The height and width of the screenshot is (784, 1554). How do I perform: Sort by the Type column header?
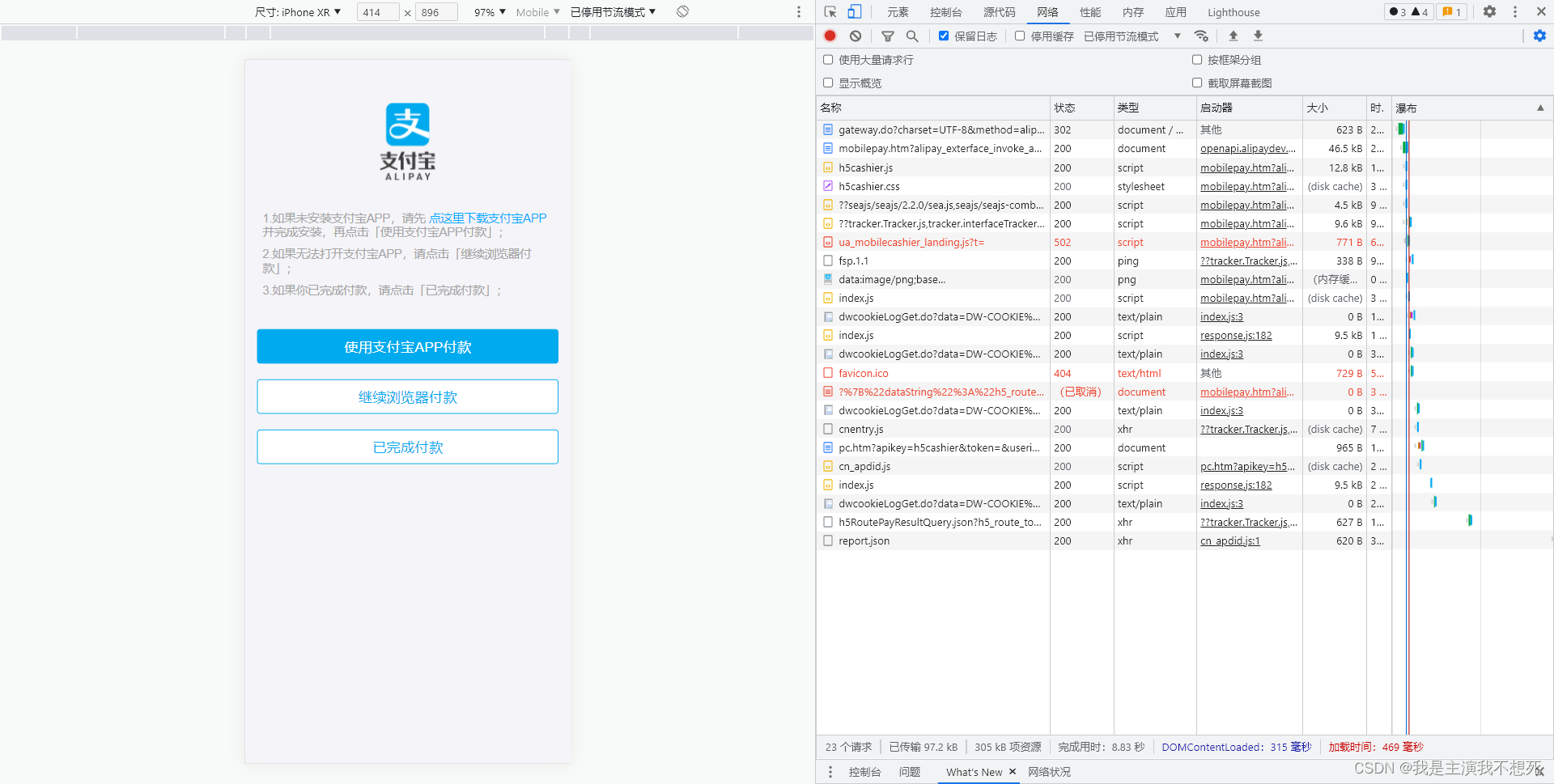[x=1155, y=108]
